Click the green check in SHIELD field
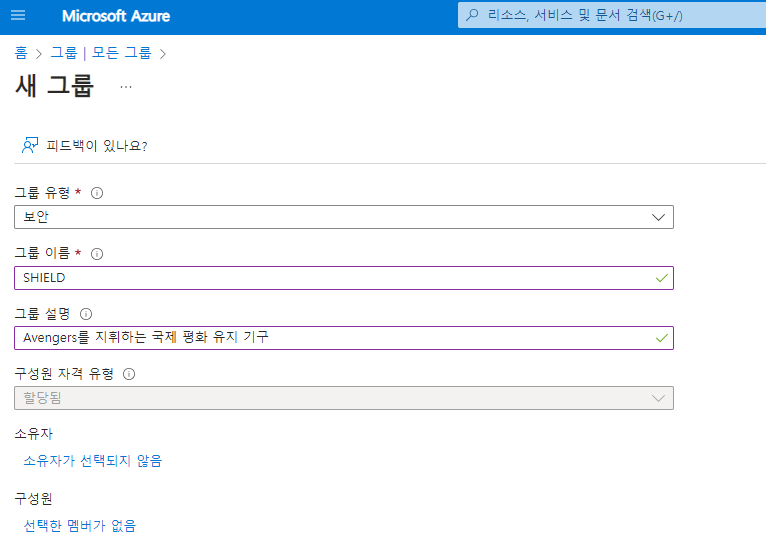The width and height of the screenshot is (766, 545). click(x=661, y=278)
